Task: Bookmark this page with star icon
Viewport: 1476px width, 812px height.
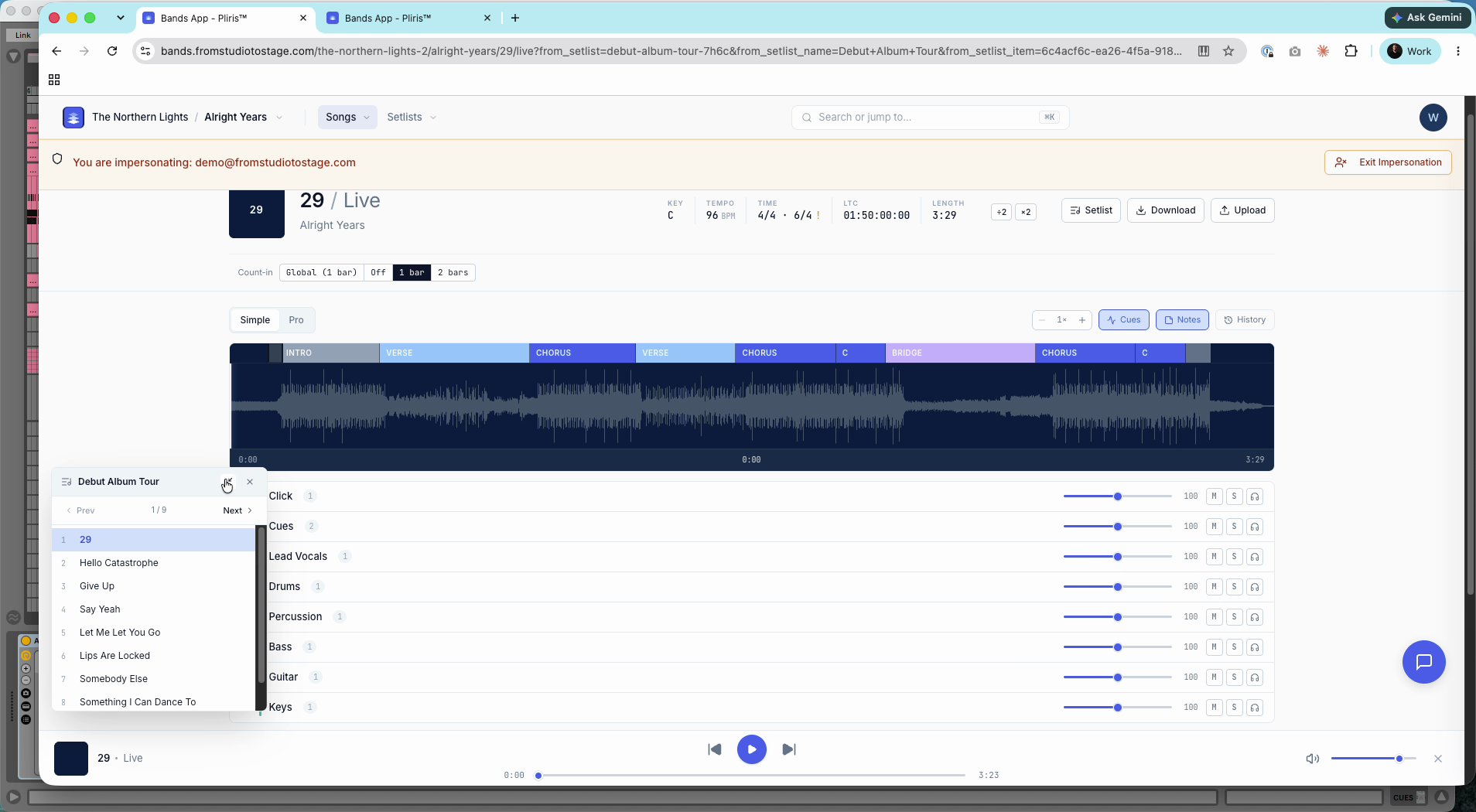Action: (x=1228, y=51)
